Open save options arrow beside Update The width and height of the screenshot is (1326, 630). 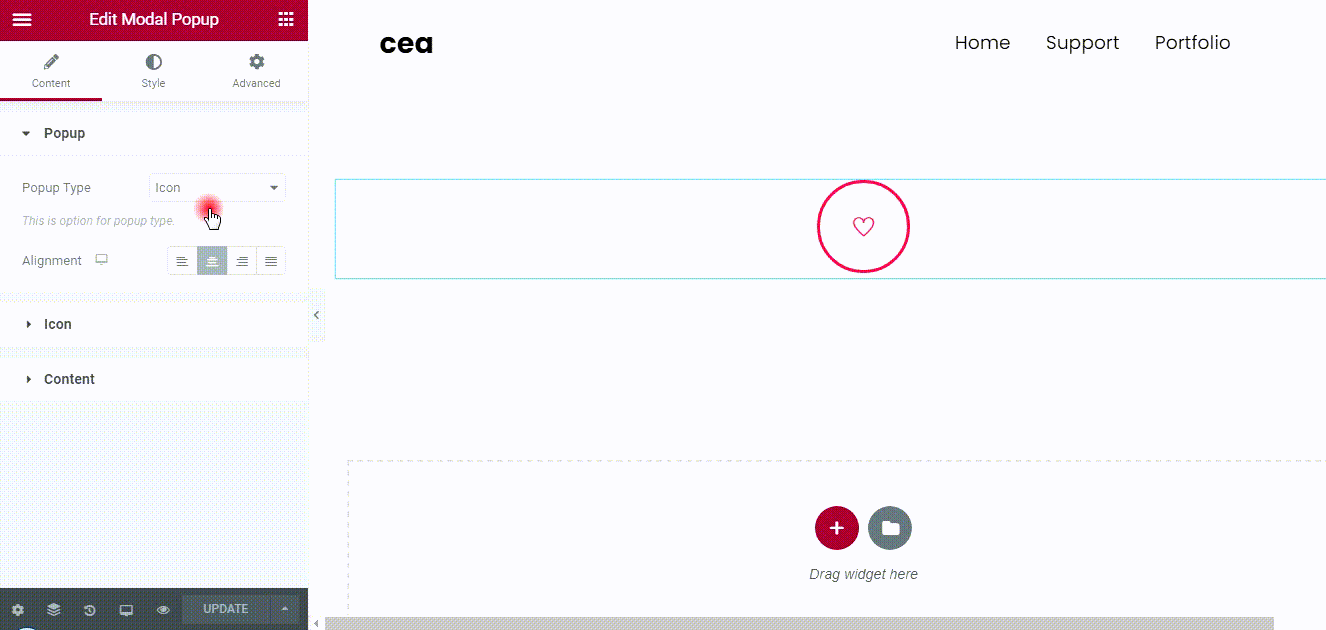pos(285,609)
